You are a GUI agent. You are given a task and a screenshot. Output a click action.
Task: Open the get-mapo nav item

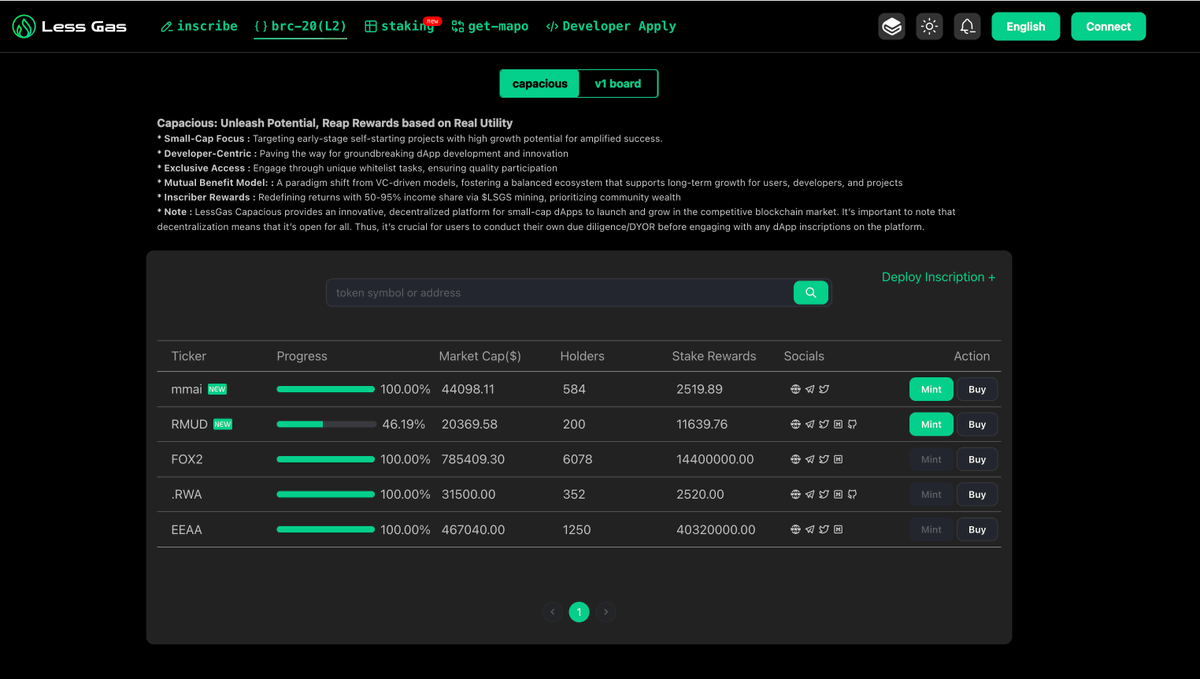click(x=490, y=26)
